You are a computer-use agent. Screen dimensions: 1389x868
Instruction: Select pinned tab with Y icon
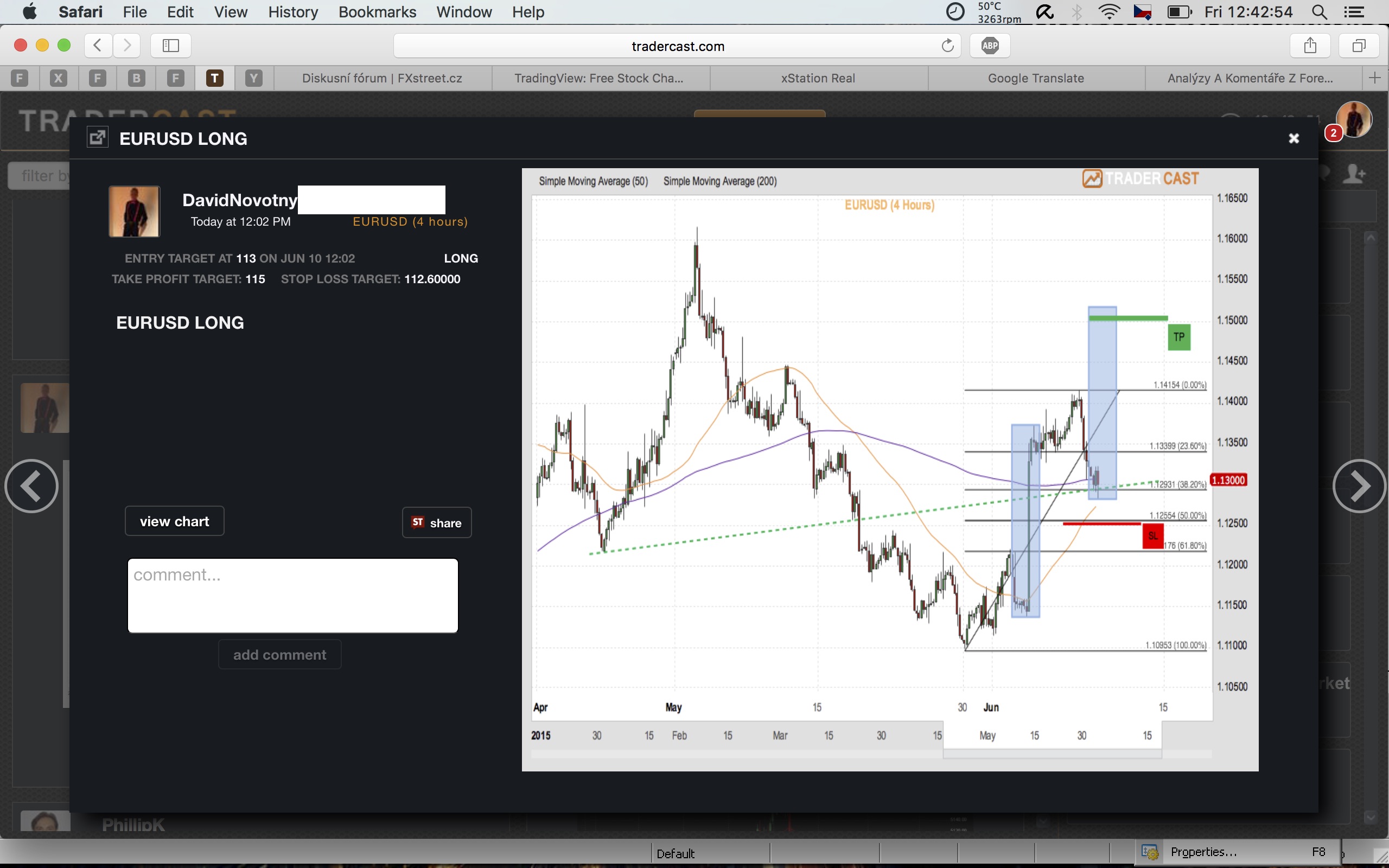pyautogui.click(x=254, y=78)
